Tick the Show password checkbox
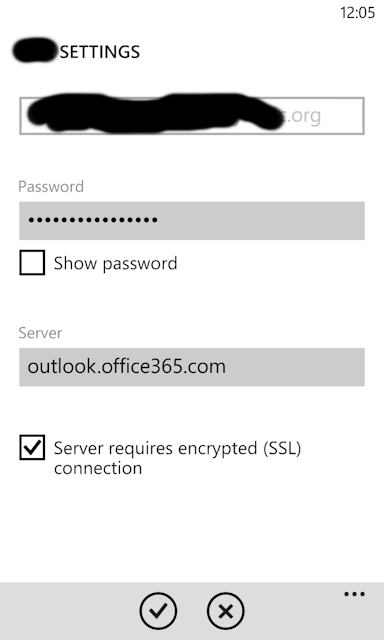Screen dimensions: 384x640 click(x=32, y=263)
